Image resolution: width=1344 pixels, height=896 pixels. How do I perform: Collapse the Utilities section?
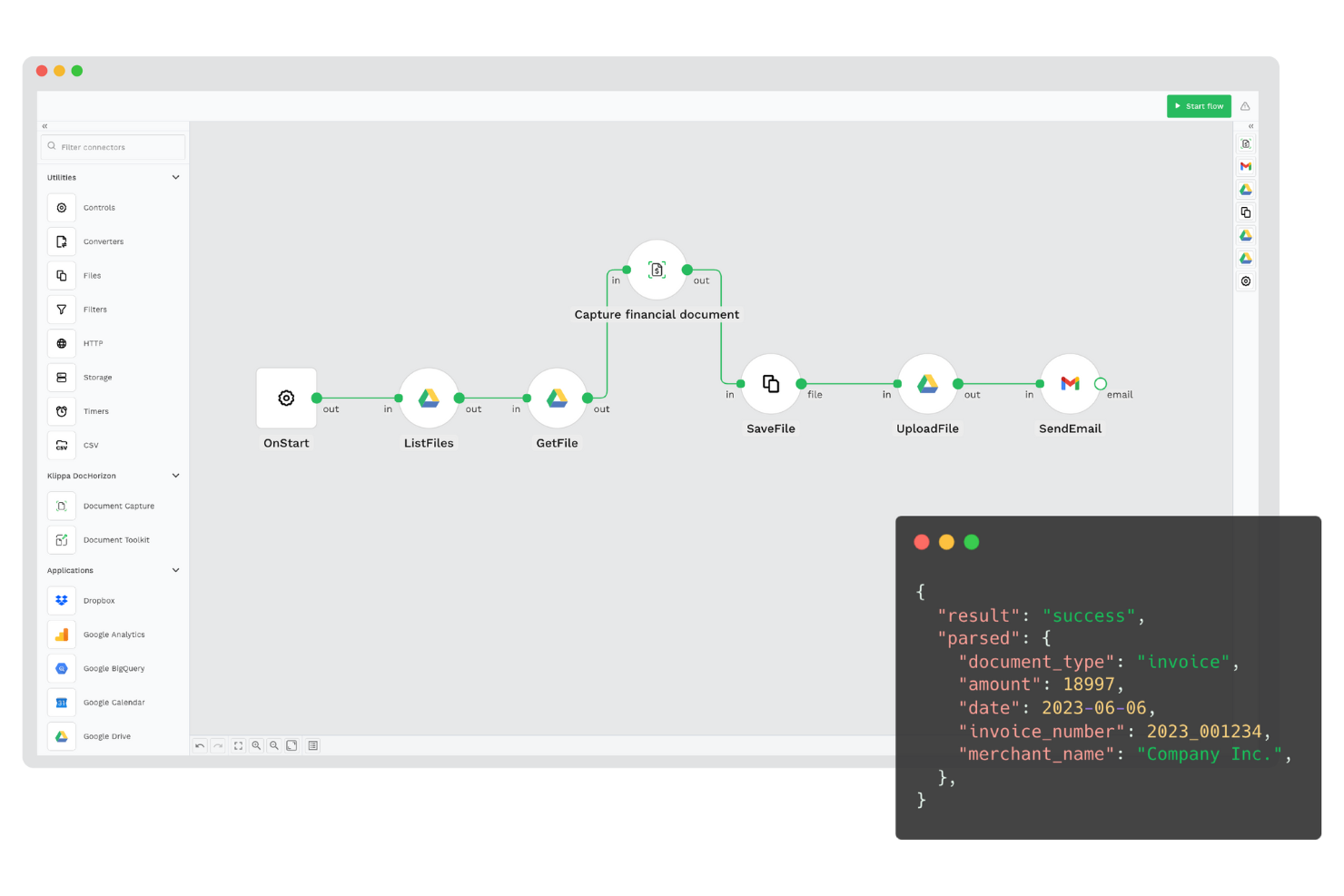coord(174,177)
